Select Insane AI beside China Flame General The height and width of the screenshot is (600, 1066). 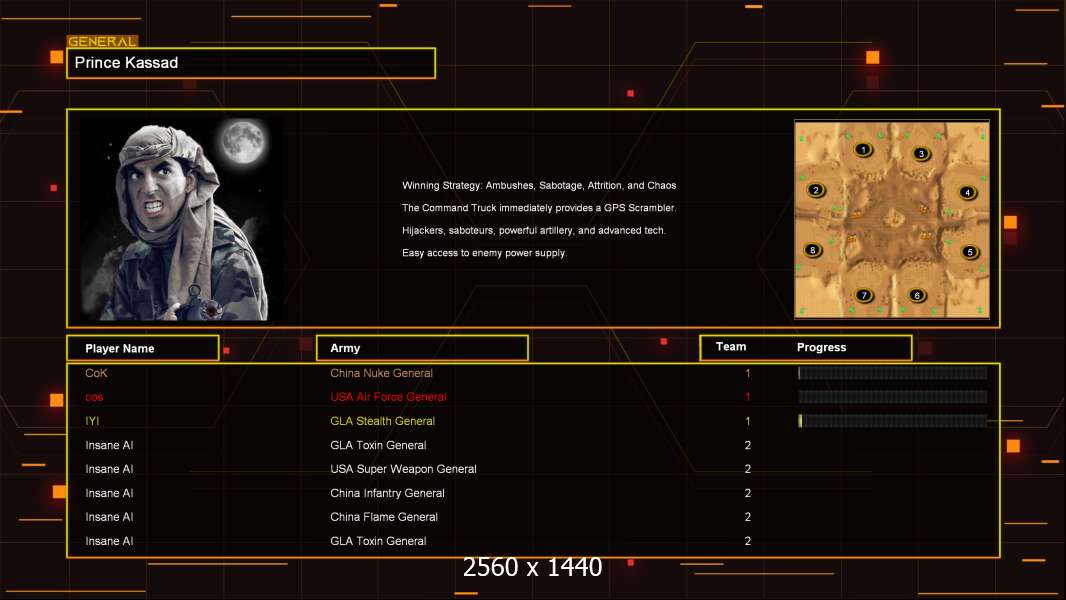(x=109, y=517)
